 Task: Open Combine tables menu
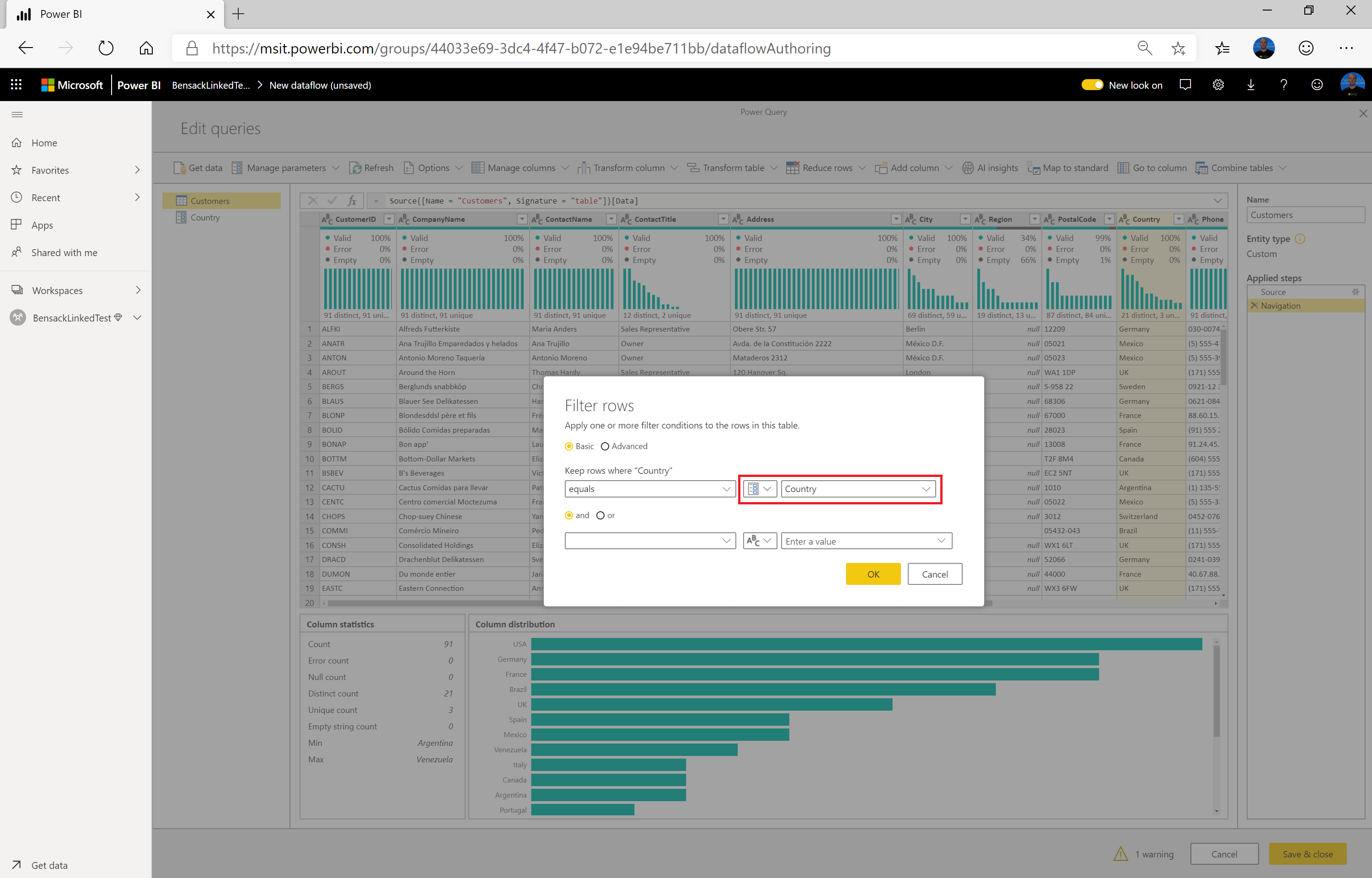(x=1241, y=168)
